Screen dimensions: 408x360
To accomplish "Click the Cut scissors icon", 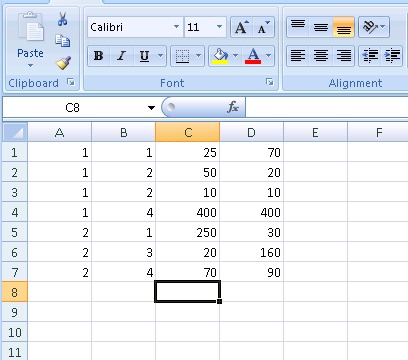I will pos(63,19).
